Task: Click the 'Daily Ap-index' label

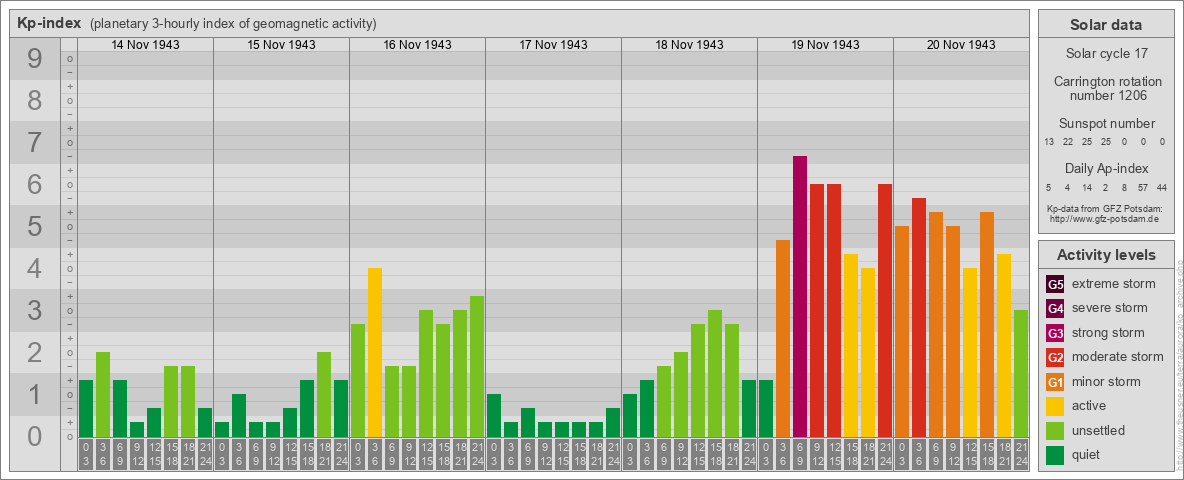Action: click(1106, 168)
